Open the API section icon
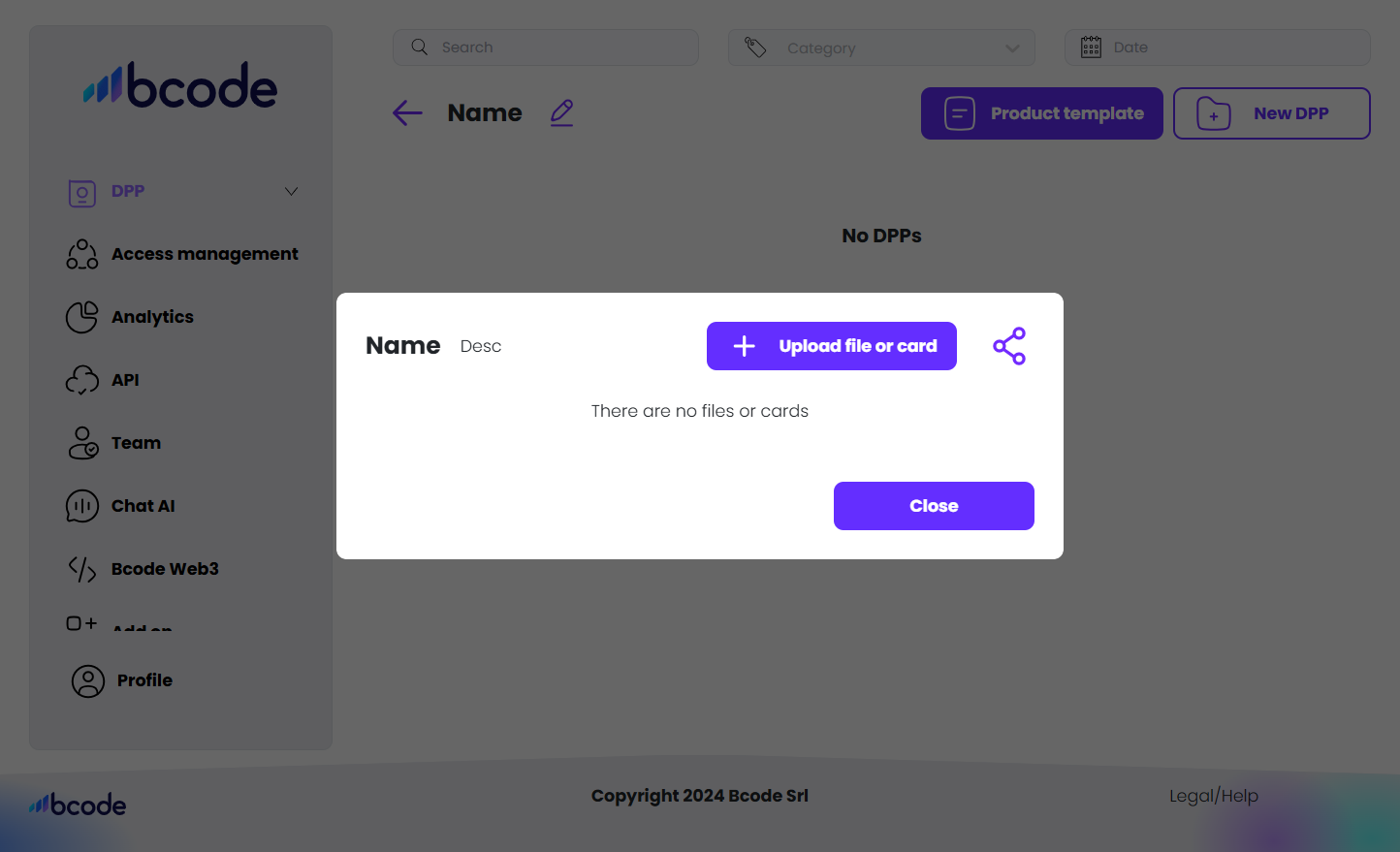The width and height of the screenshot is (1400, 852). [x=82, y=380]
